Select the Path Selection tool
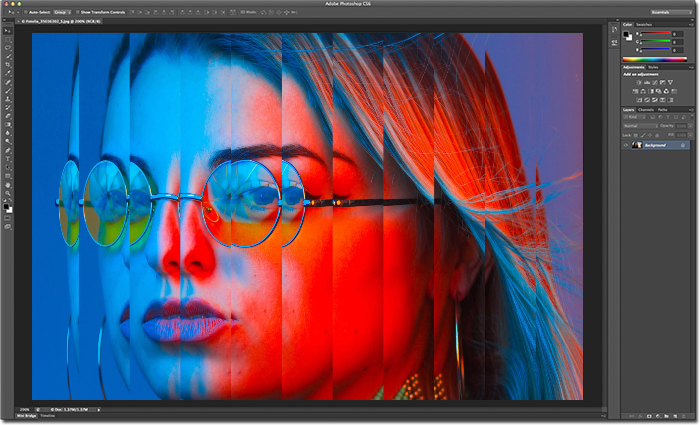The width and height of the screenshot is (700, 425). pyautogui.click(x=8, y=167)
